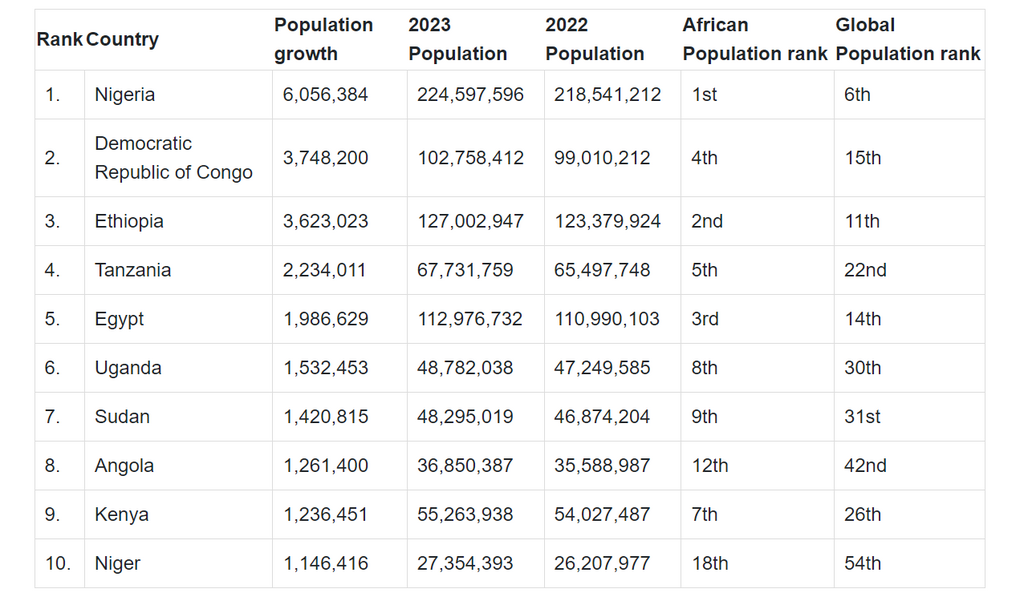
Task: Click the Kenya country cell
Action: (122, 515)
